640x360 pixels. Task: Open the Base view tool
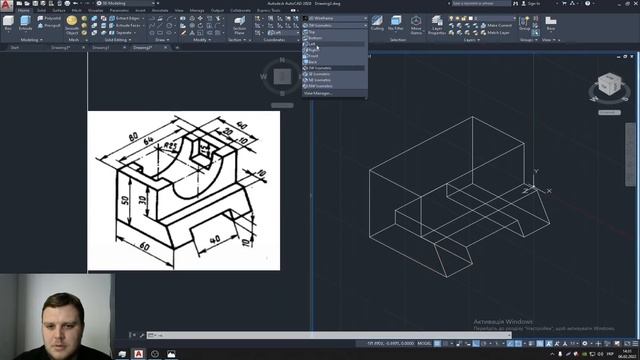click(x=551, y=23)
